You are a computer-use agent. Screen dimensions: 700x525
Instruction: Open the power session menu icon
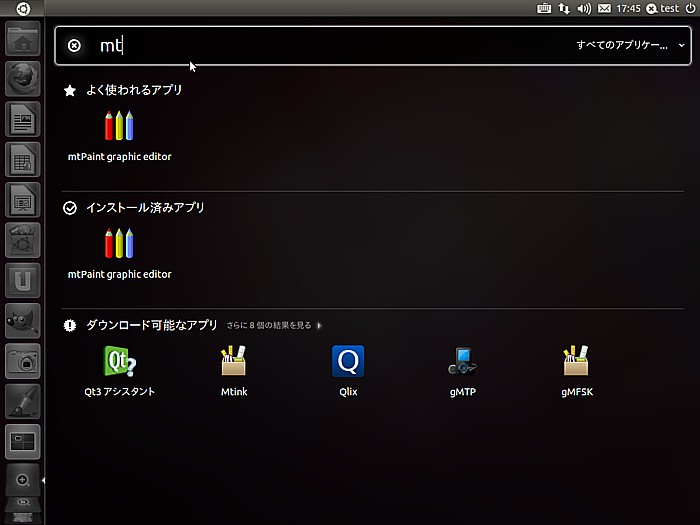point(690,8)
